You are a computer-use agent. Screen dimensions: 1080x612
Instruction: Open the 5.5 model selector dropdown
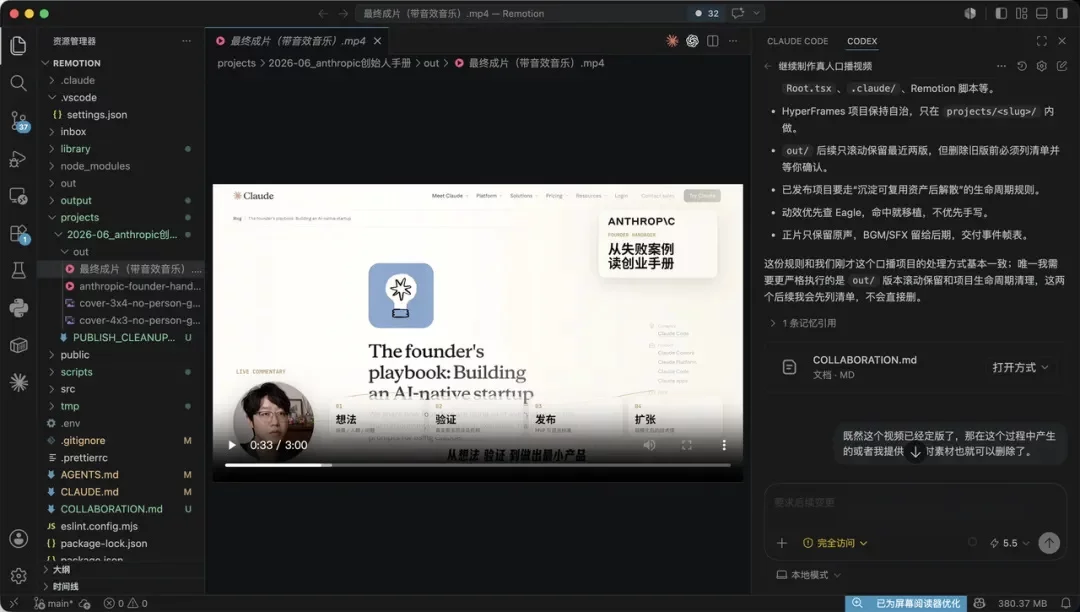pyautogui.click(x=1010, y=543)
